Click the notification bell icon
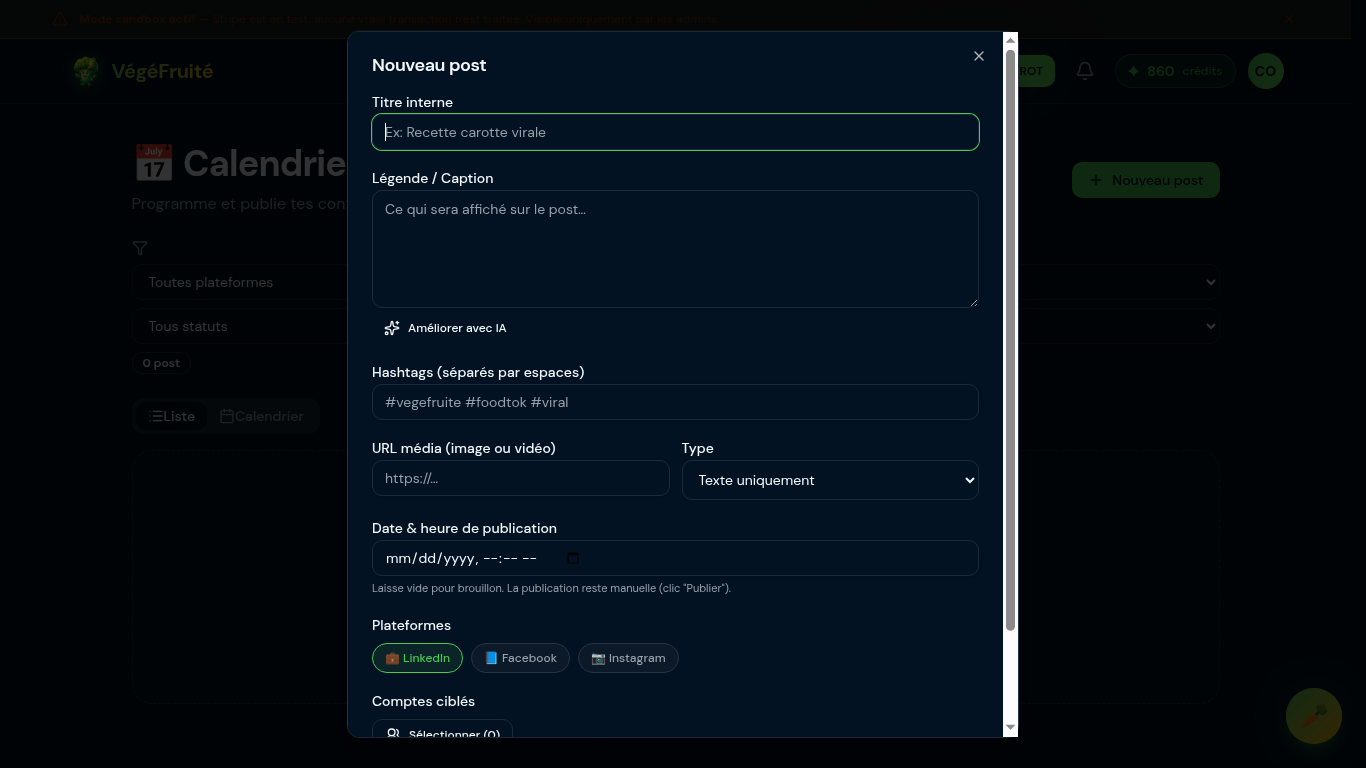This screenshot has width=1366, height=768. click(1085, 71)
